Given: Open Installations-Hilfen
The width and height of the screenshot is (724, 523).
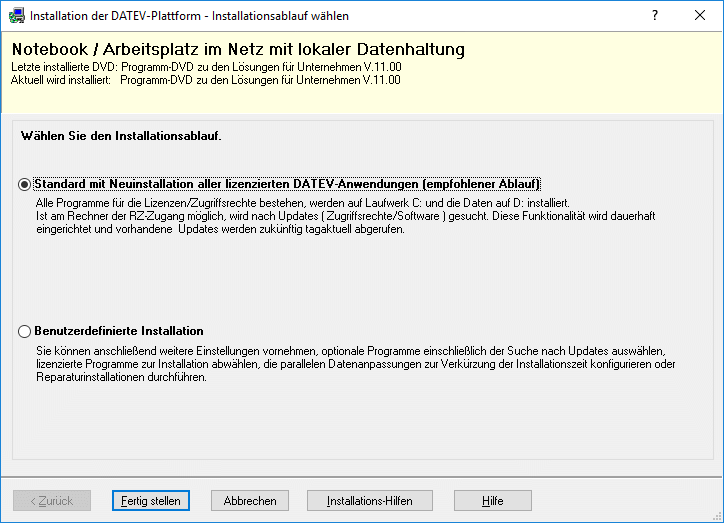Looking at the screenshot, I should point(369,501).
